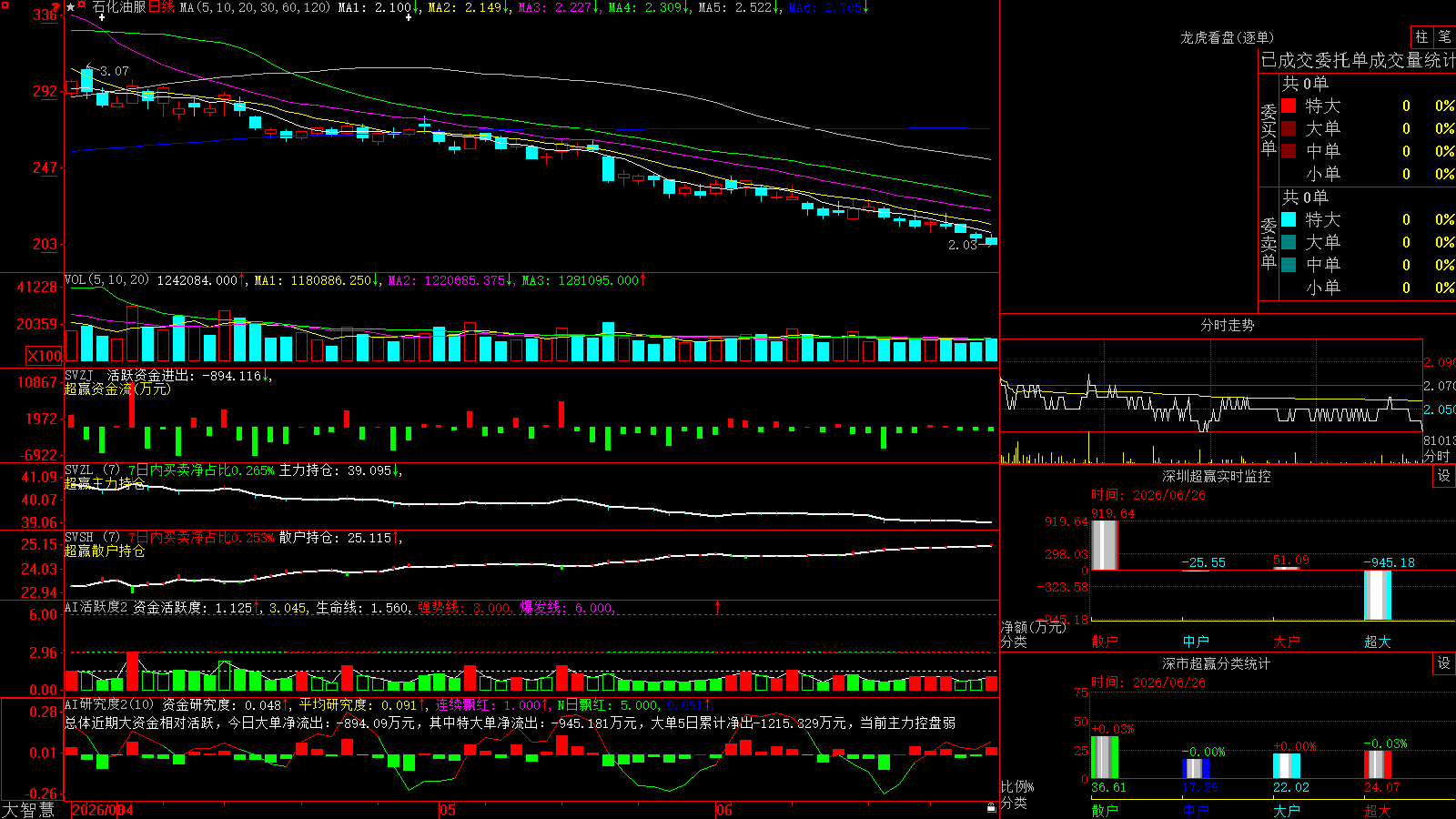This screenshot has height=819, width=1456.
Task: Click the ×100 volume scale box
Action: (44, 356)
